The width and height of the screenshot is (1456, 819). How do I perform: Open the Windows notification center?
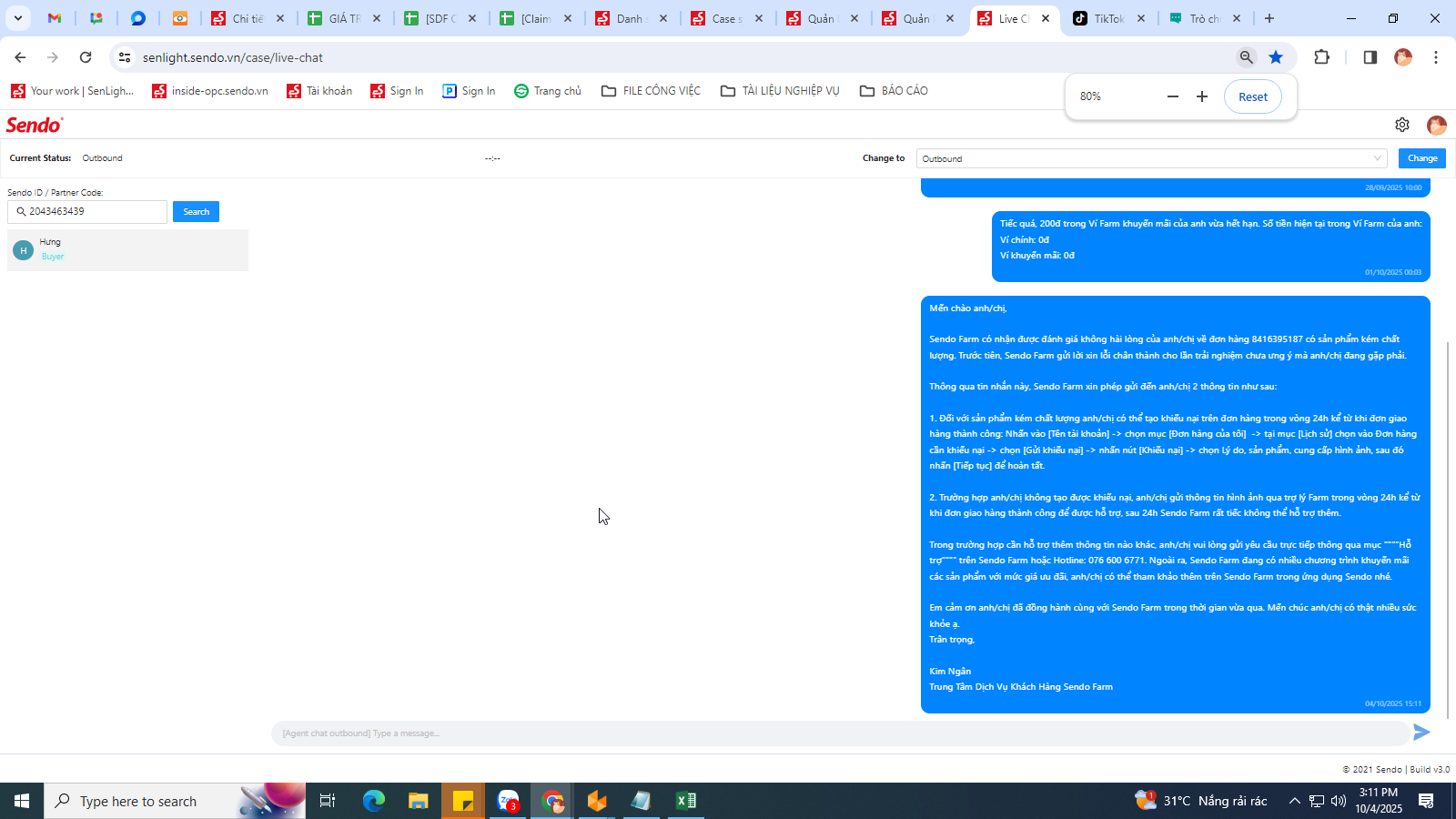click(1426, 801)
